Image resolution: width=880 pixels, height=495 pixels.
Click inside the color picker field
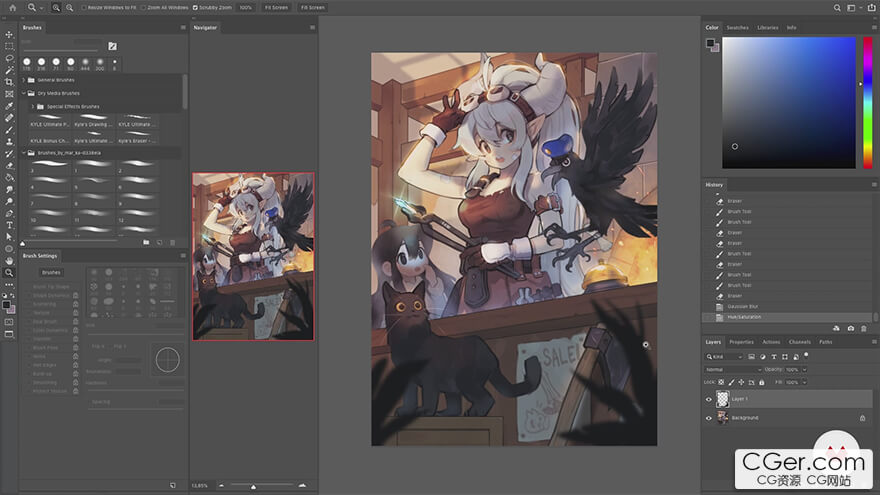tap(789, 102)
